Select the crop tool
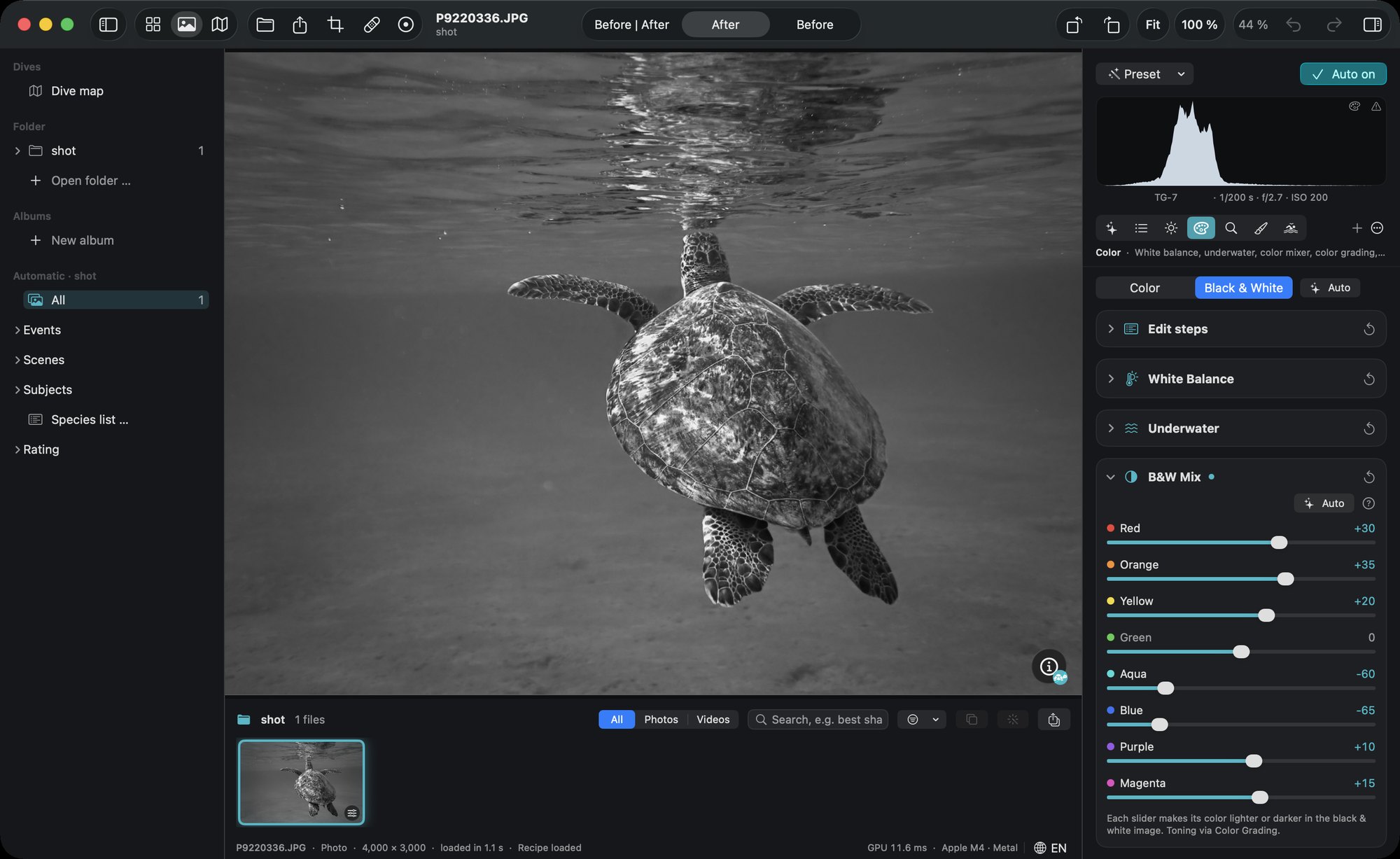This screenshot has height=859, width=1400. pos(335,25)
